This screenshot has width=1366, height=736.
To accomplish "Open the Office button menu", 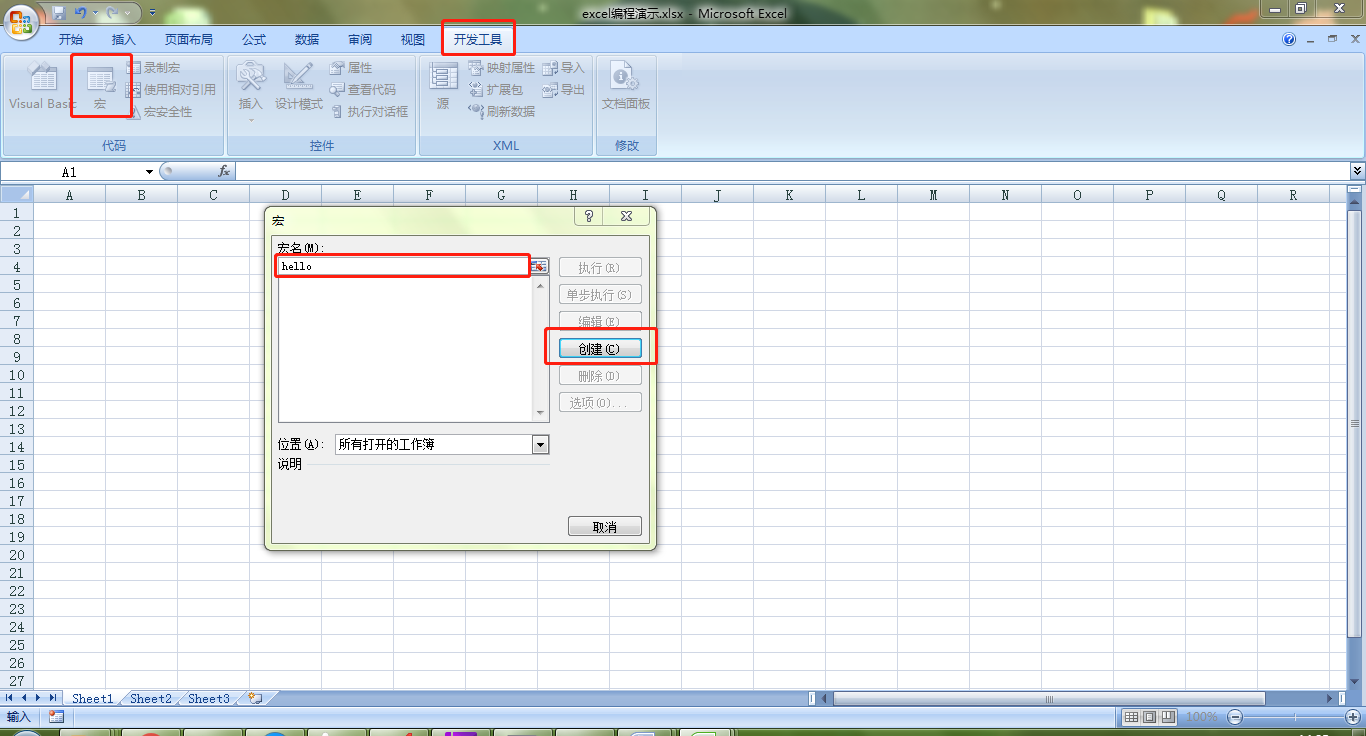I will [22, 20].
